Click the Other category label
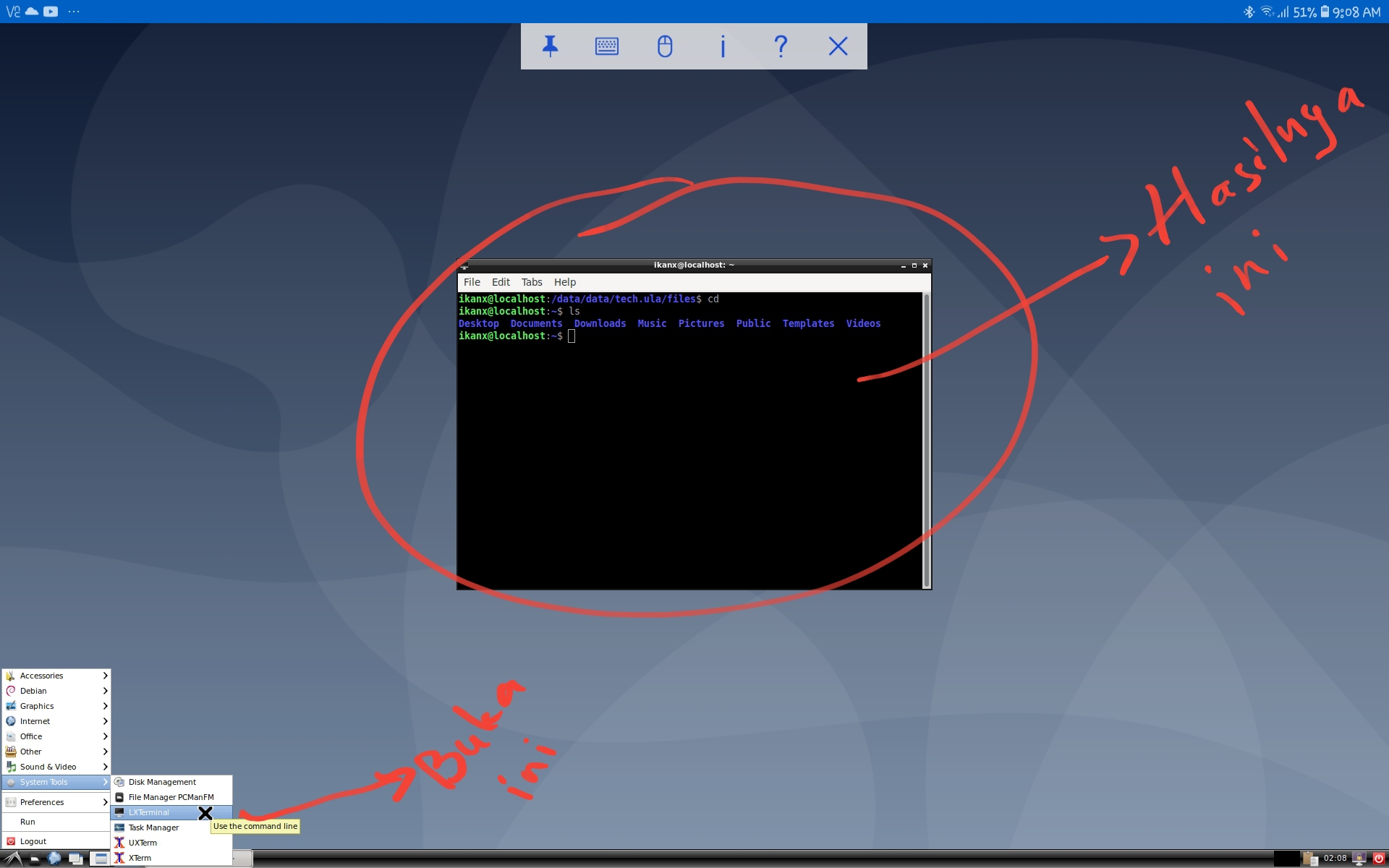Viewport: 1389px width, 868px height. click(x=30, y=752)
